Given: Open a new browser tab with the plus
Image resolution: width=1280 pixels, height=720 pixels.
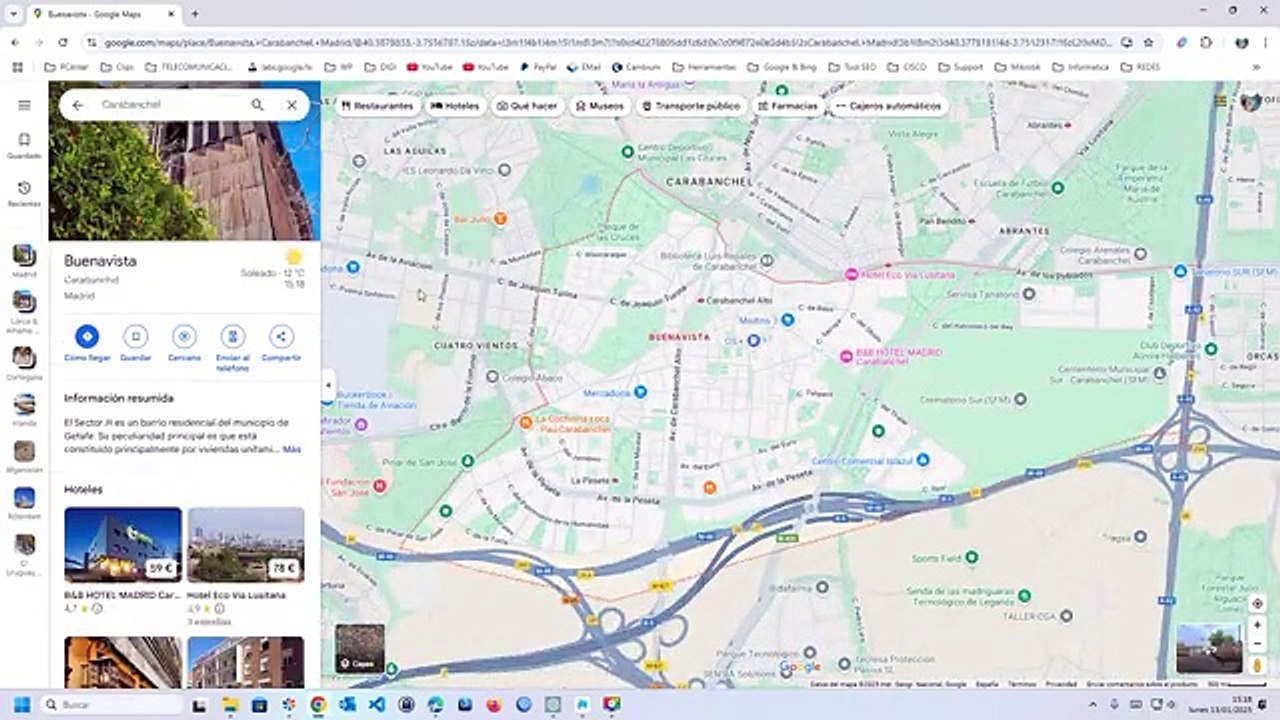Looking at the screenshot, I should [195, 14].
